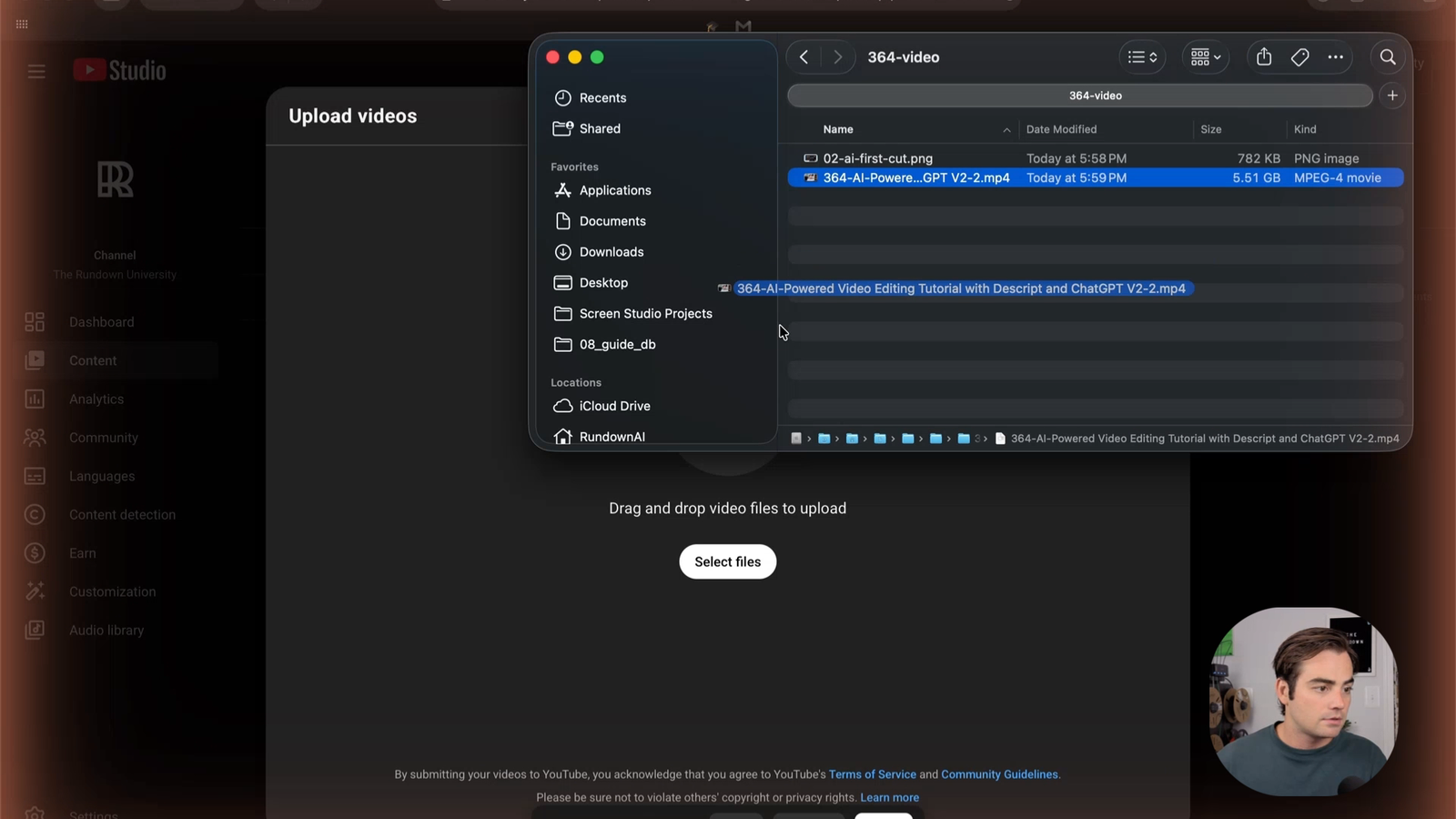Select the 364-AI-Powere...GPT V2-2.mp4 file row
Image resolution: width=1456 pixels, height=819 pixels.
(x=1096, y=178)
